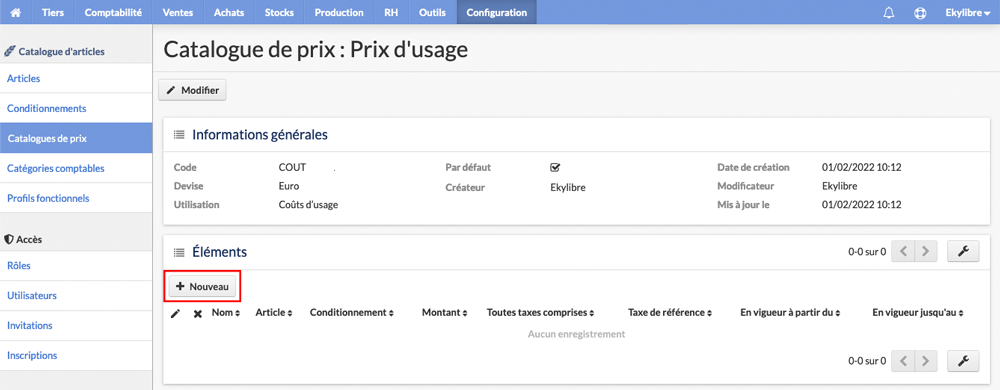This screenshot has width=1000, height=390.
Task: Open the wrench settings below the table
Action: click(964, 361)
